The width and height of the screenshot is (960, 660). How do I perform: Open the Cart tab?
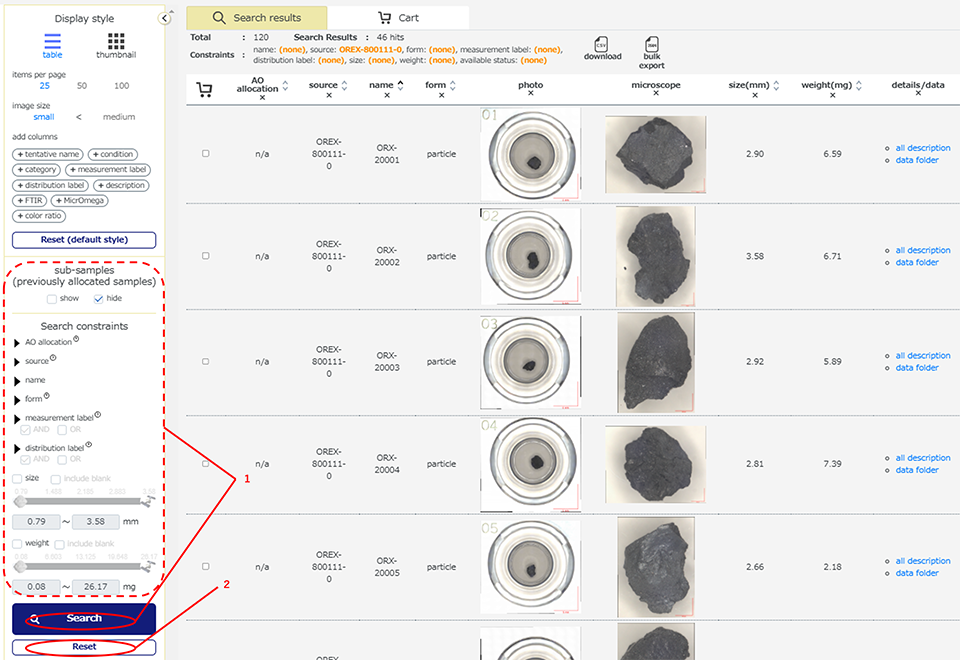[398, 18]
